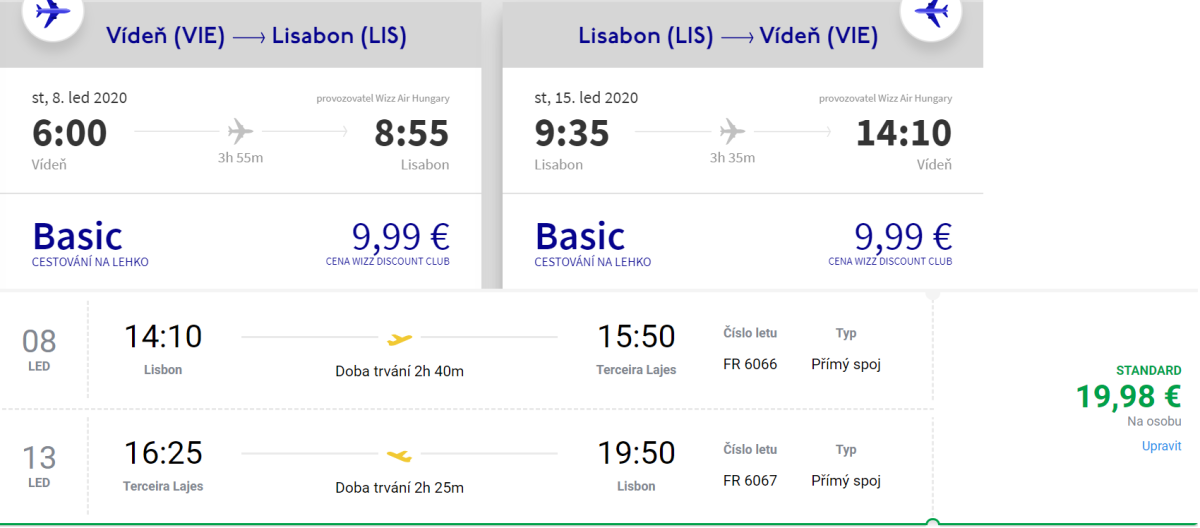Click the 13 LED date cell
Screen dimensions: 1200x528
click(x=40, y=464)
